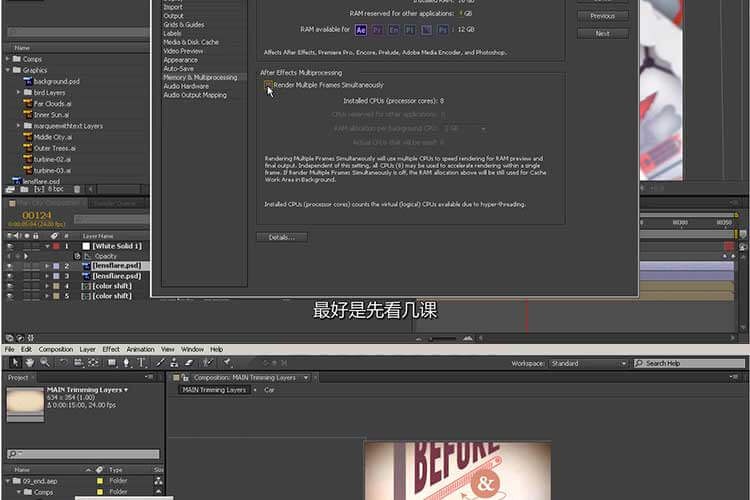Viewport: 750px width, 500px height.
Task: Click the red label swatch of layer 1
Action: (56, 246)
